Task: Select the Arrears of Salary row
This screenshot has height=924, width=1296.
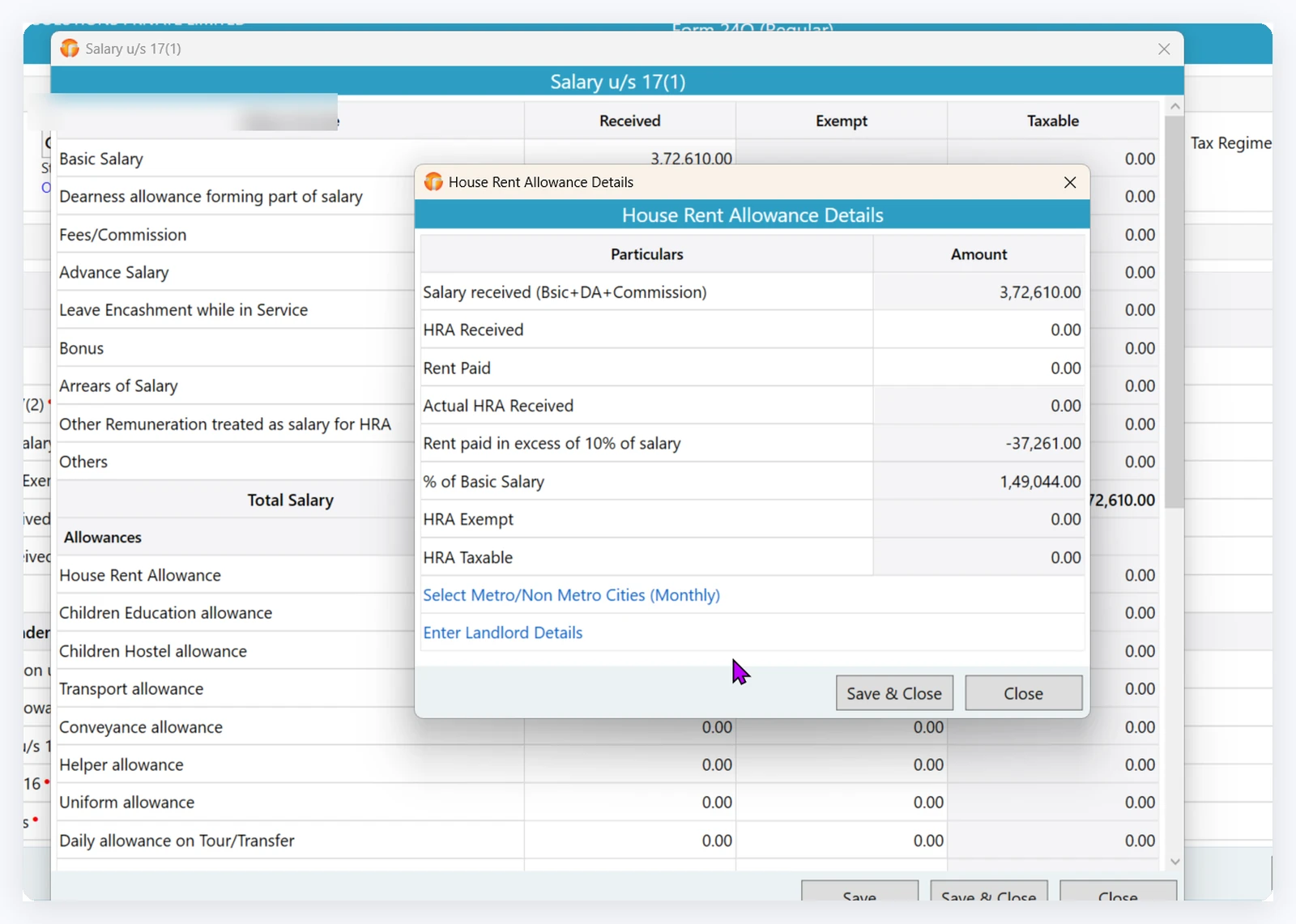Action: 118,386
